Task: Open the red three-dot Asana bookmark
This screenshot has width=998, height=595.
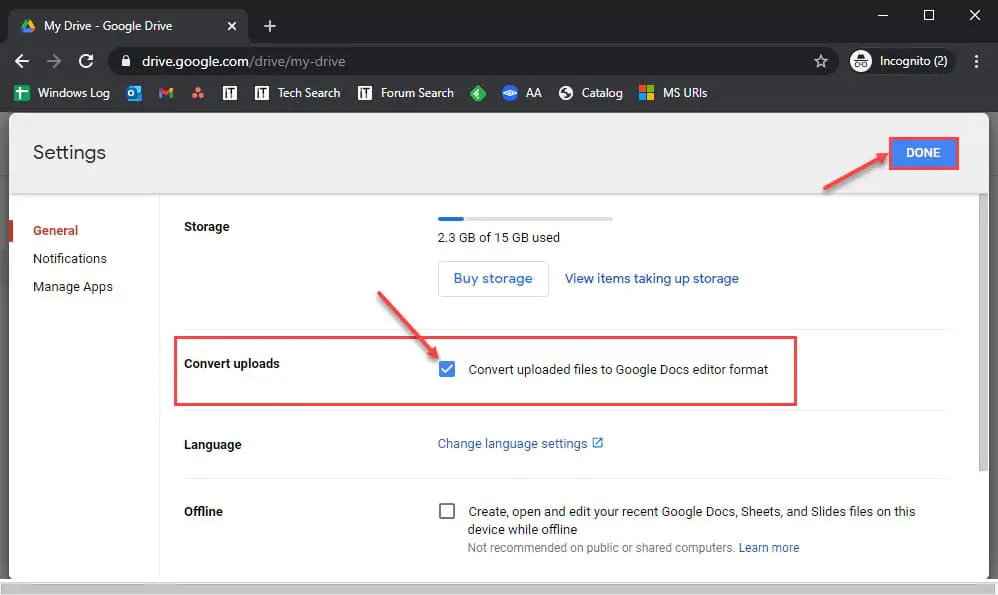Action: (198, 93)
